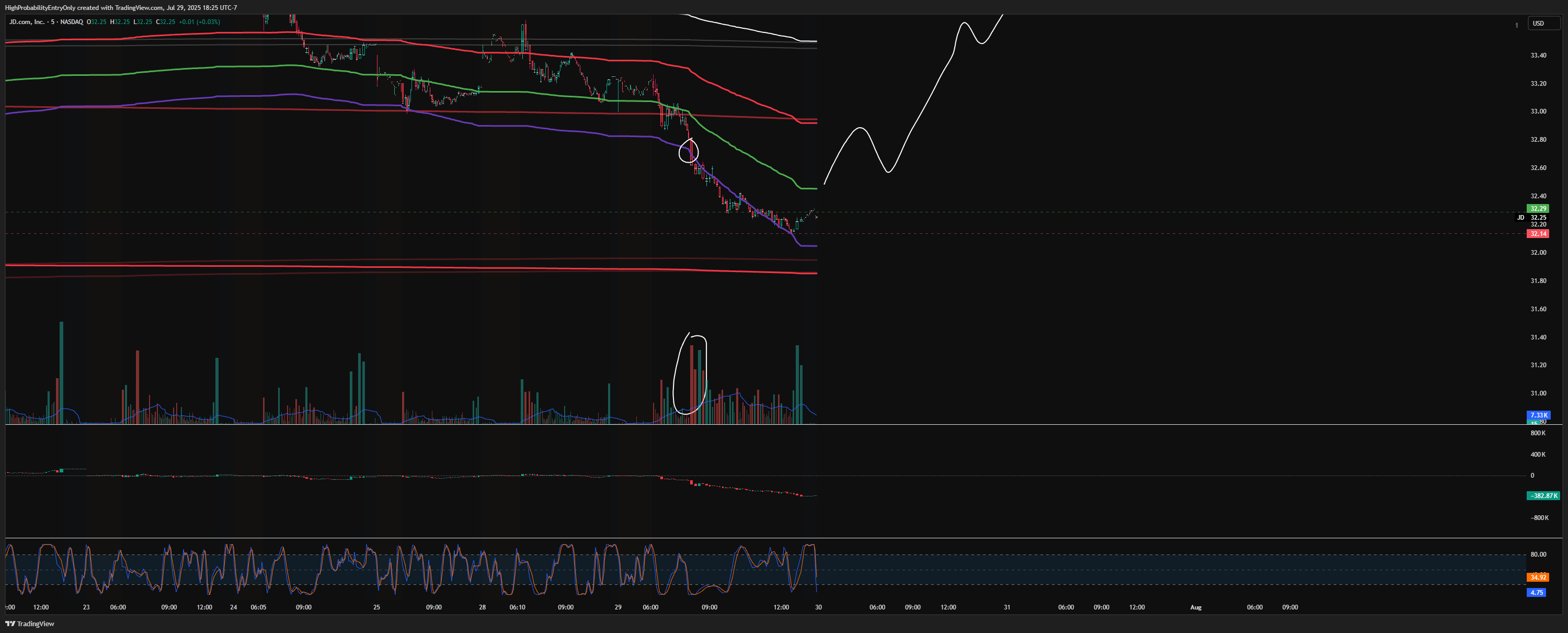
Task: Open the USD currency dropdown
Action: tap(1544, 23)
